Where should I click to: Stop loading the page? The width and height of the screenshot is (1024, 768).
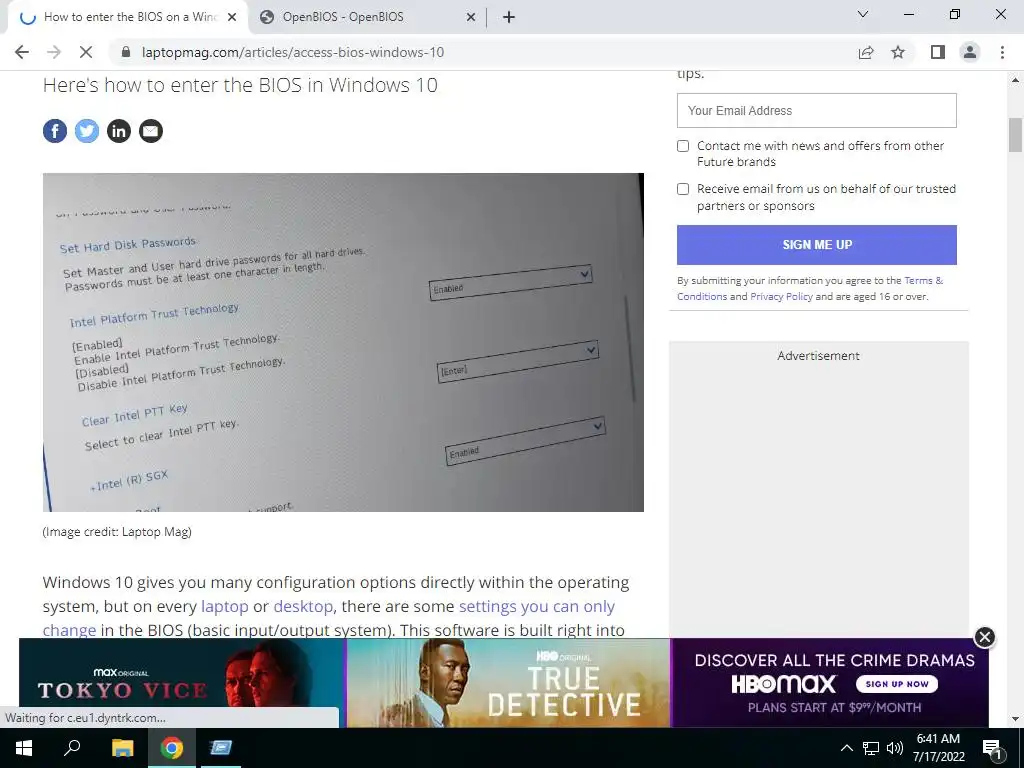(86, 52)
